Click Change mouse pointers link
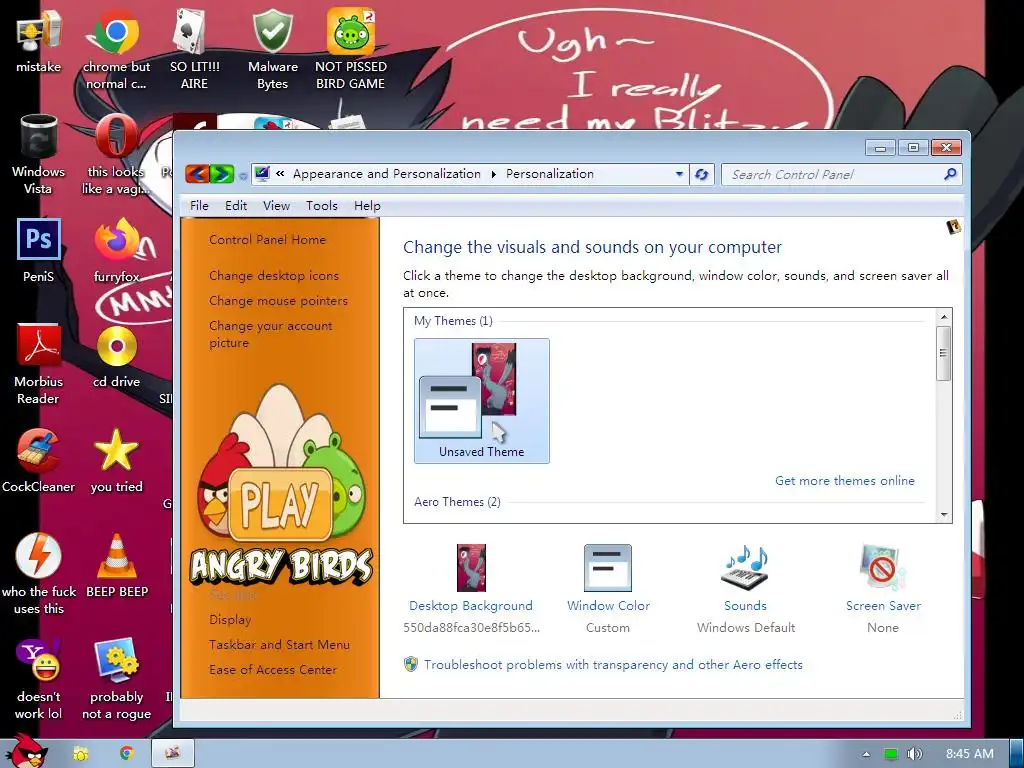The image size is (1024, 768). [x=278, y=301]
